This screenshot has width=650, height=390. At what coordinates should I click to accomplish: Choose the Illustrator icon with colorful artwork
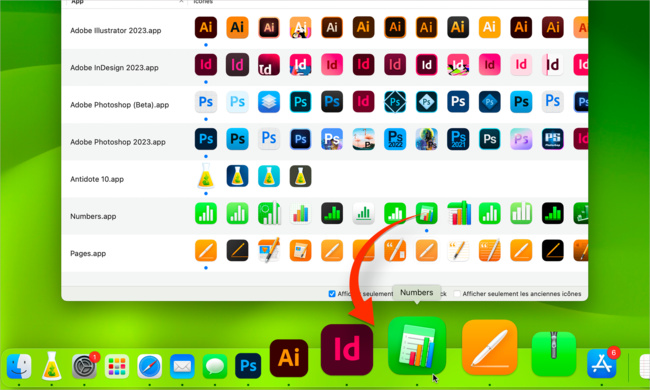tap(301, 27)
